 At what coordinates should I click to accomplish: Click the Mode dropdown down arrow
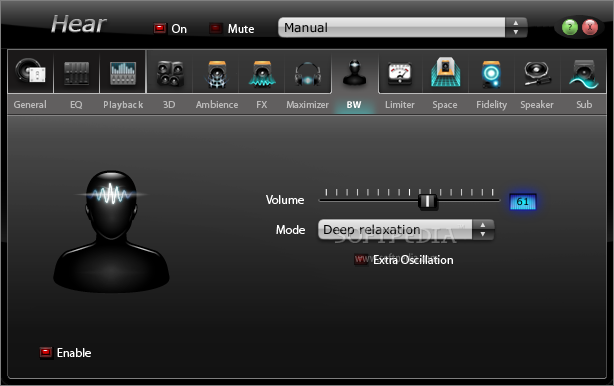(483, 234)
